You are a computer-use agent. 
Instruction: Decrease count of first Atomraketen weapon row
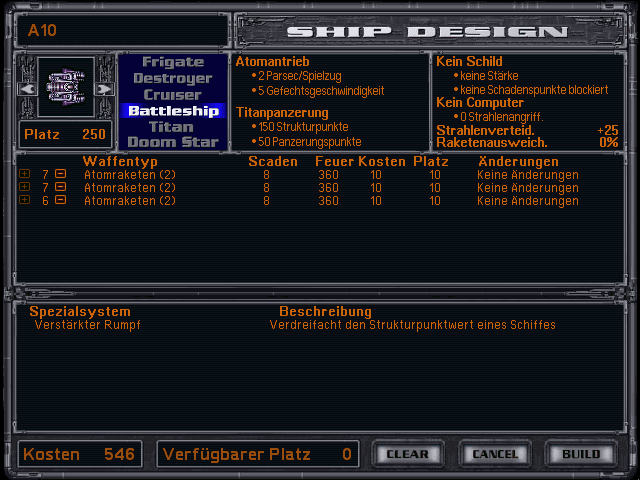[x=60, y=175]
